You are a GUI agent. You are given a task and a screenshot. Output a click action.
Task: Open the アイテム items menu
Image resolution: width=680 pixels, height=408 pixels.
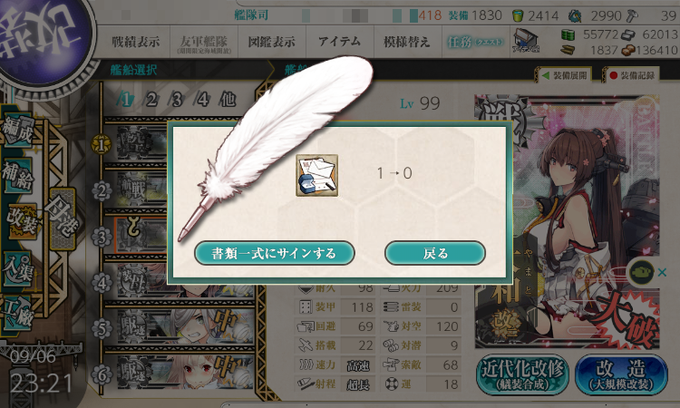340,42
